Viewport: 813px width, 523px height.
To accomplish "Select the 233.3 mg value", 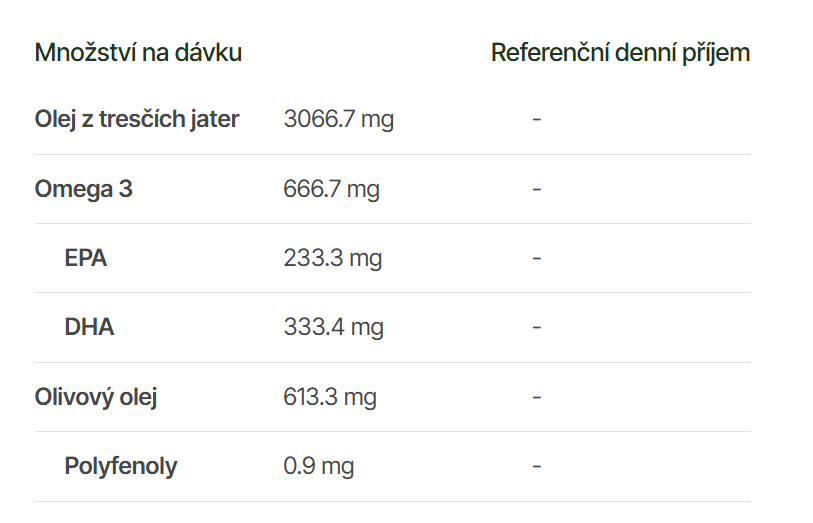I will click(333, 258).
